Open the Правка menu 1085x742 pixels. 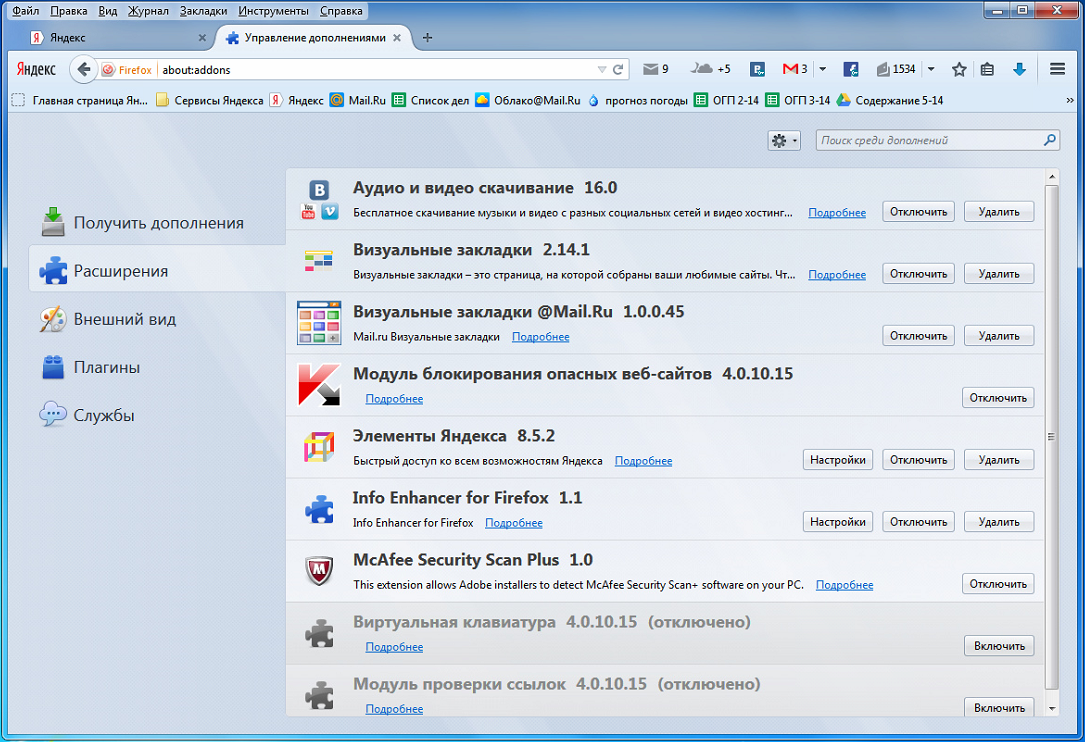(x=69, y=11)
